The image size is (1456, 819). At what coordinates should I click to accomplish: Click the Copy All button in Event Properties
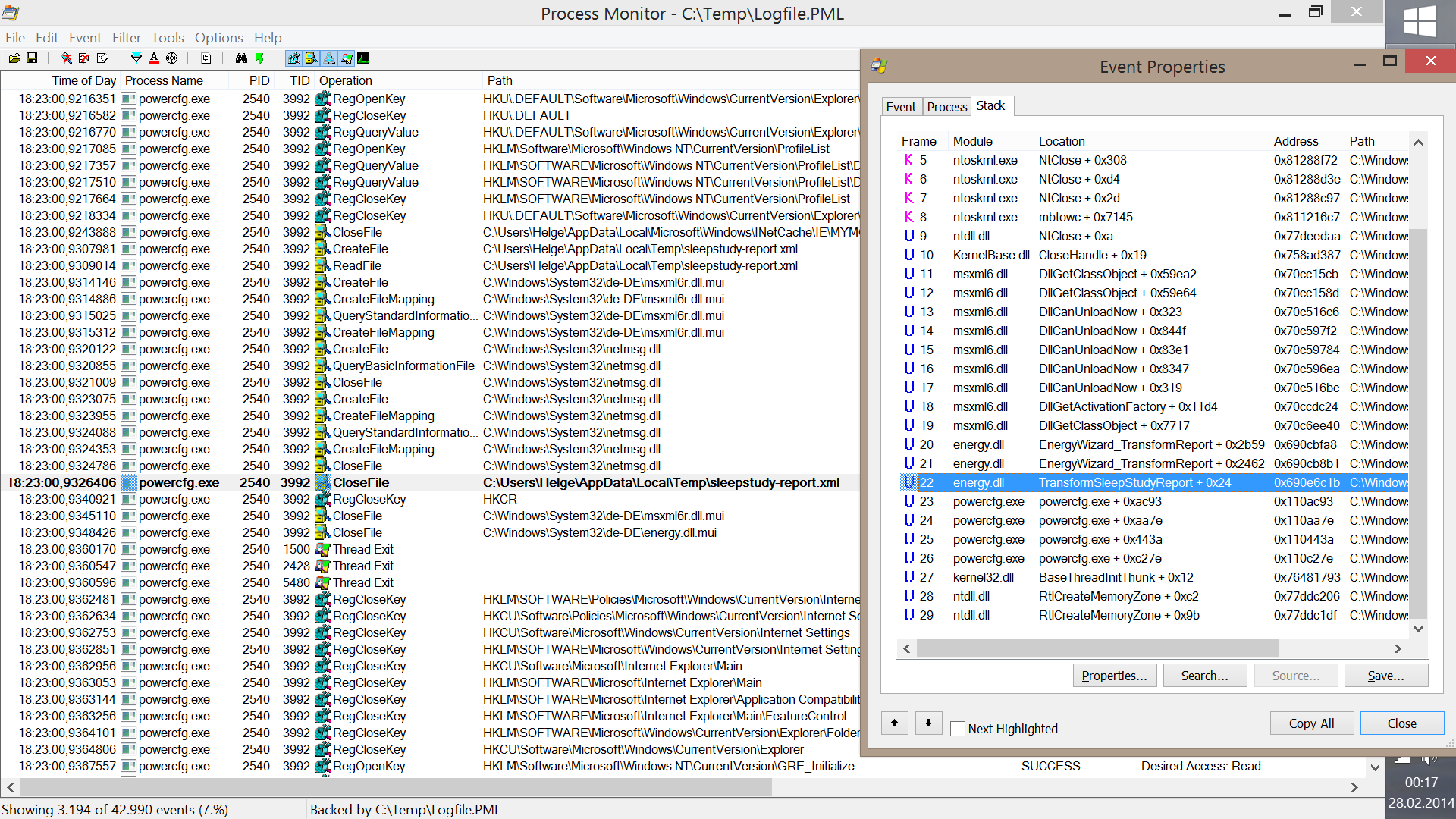[1311, 723]
